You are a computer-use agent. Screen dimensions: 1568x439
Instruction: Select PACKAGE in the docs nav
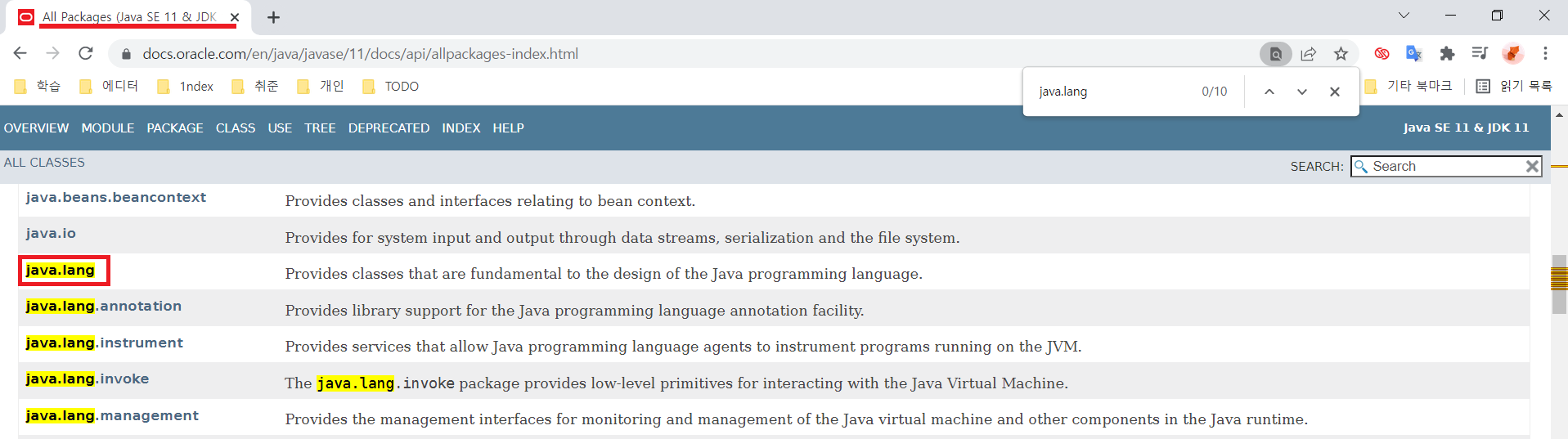(x=175, y=128)
